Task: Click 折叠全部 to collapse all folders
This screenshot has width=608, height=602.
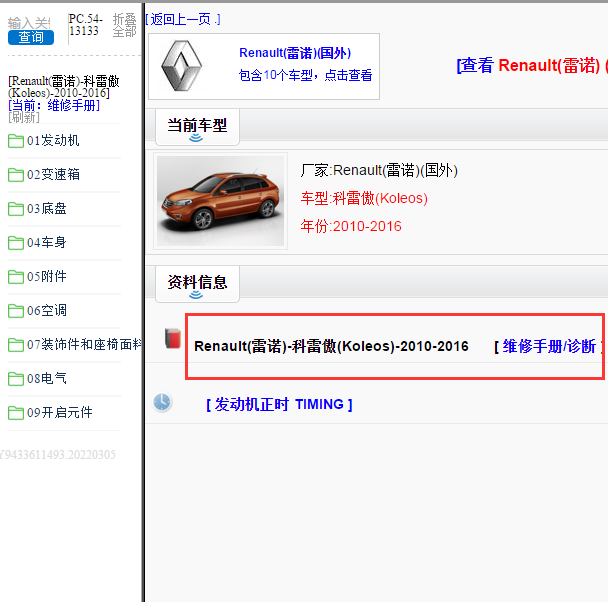Action: 124,25
